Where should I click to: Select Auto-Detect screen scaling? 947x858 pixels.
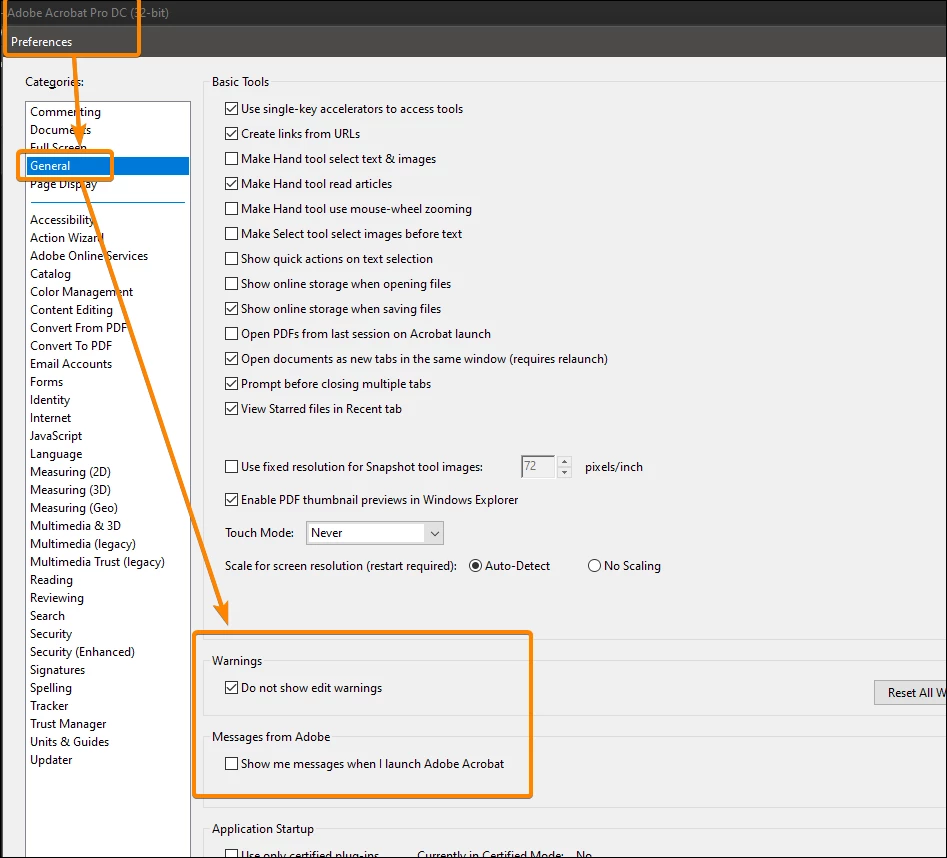click(x=475, y=566)
